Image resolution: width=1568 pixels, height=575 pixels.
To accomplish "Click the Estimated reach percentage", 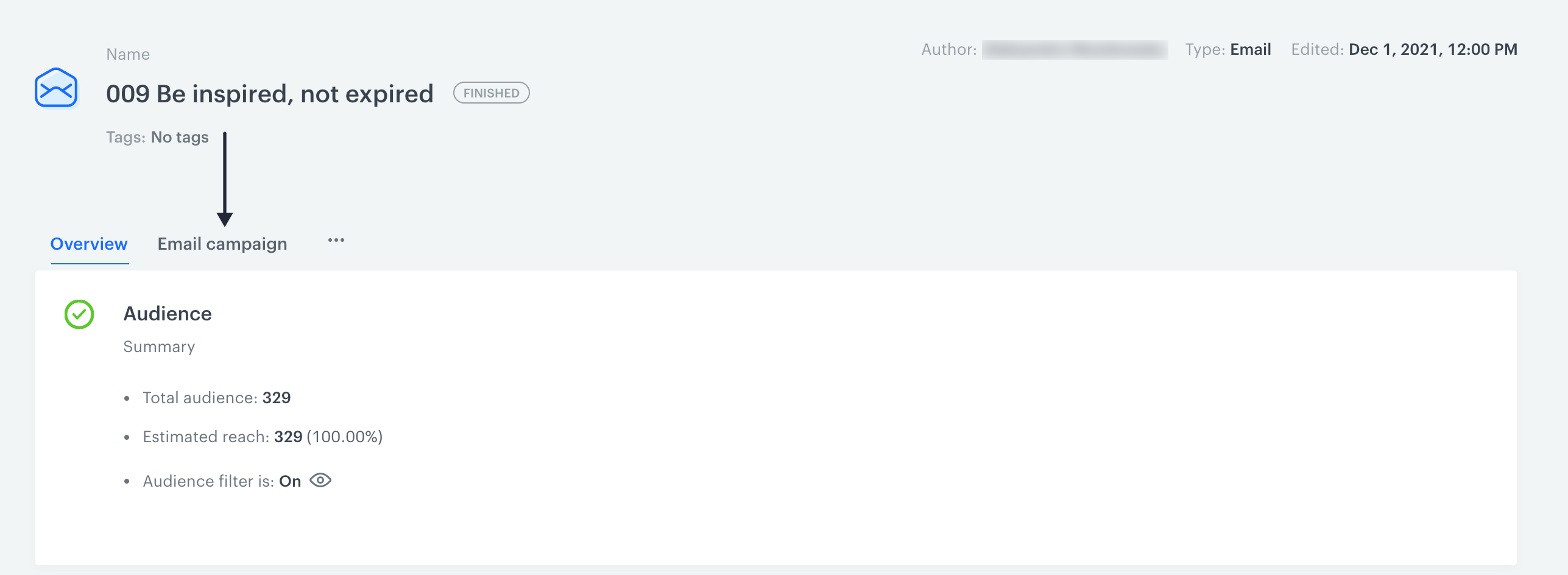I will tap(345, 436).
